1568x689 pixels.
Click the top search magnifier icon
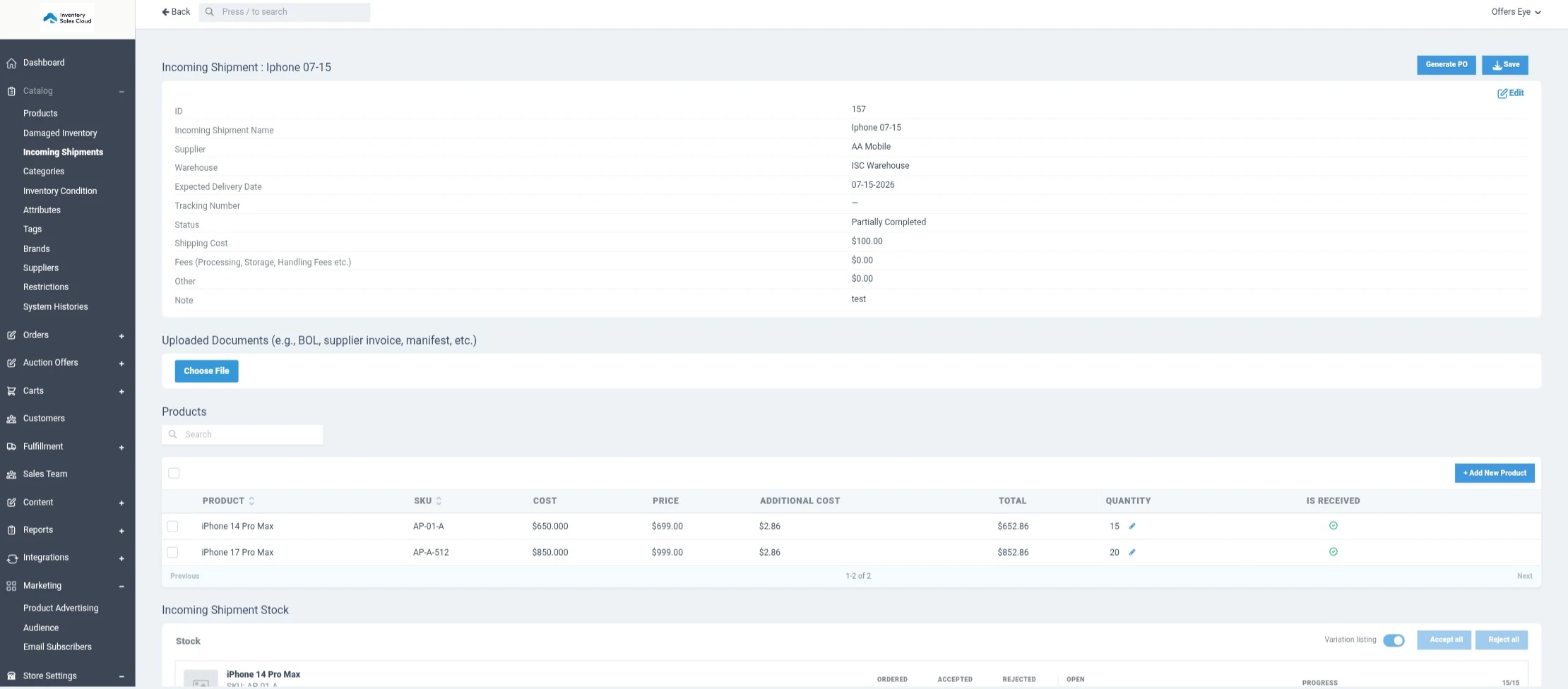[x=210, y=12]
